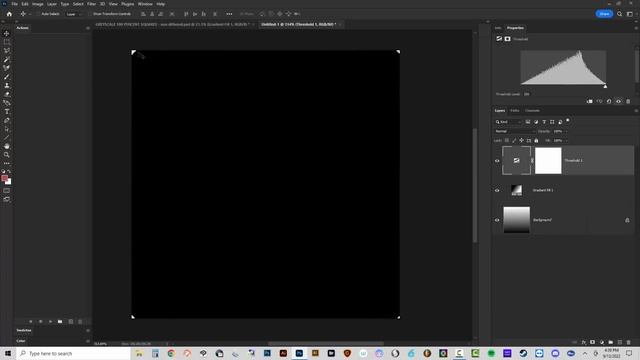Viewport: 640px width, 360px height.
Task: Reset Threshold adjustment to defaults
Action: point(609,101)
